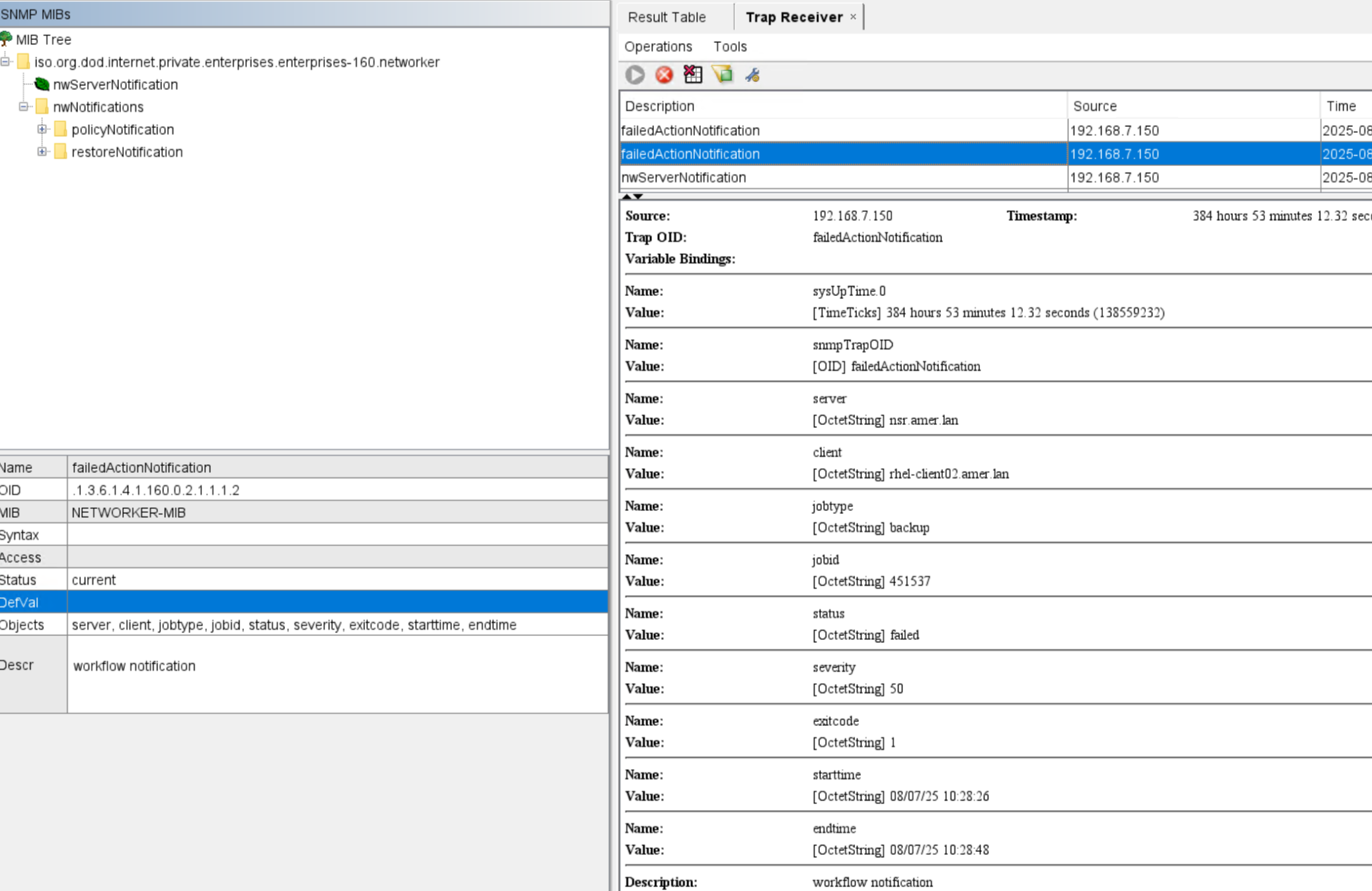The image size is (1372, 891).
Task: Collapse the nwNotifications branch
Action: click(23, 106)
